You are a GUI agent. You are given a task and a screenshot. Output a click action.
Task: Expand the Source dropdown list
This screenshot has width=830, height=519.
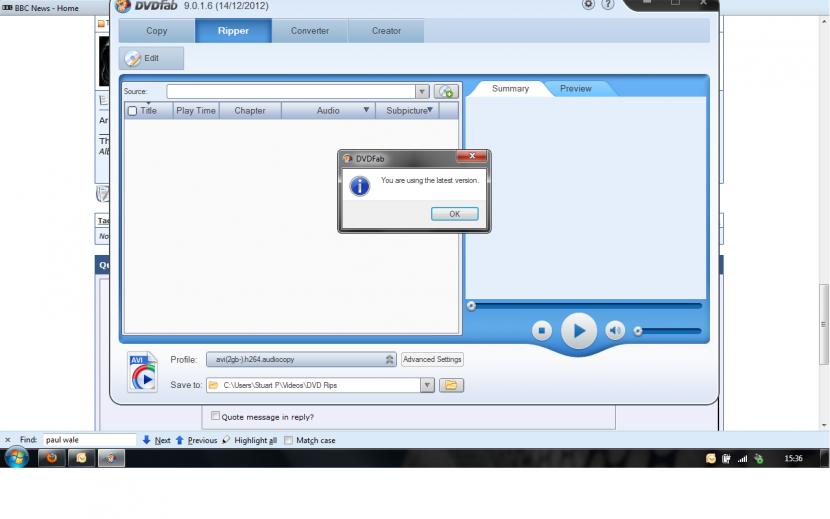point(422,91)
